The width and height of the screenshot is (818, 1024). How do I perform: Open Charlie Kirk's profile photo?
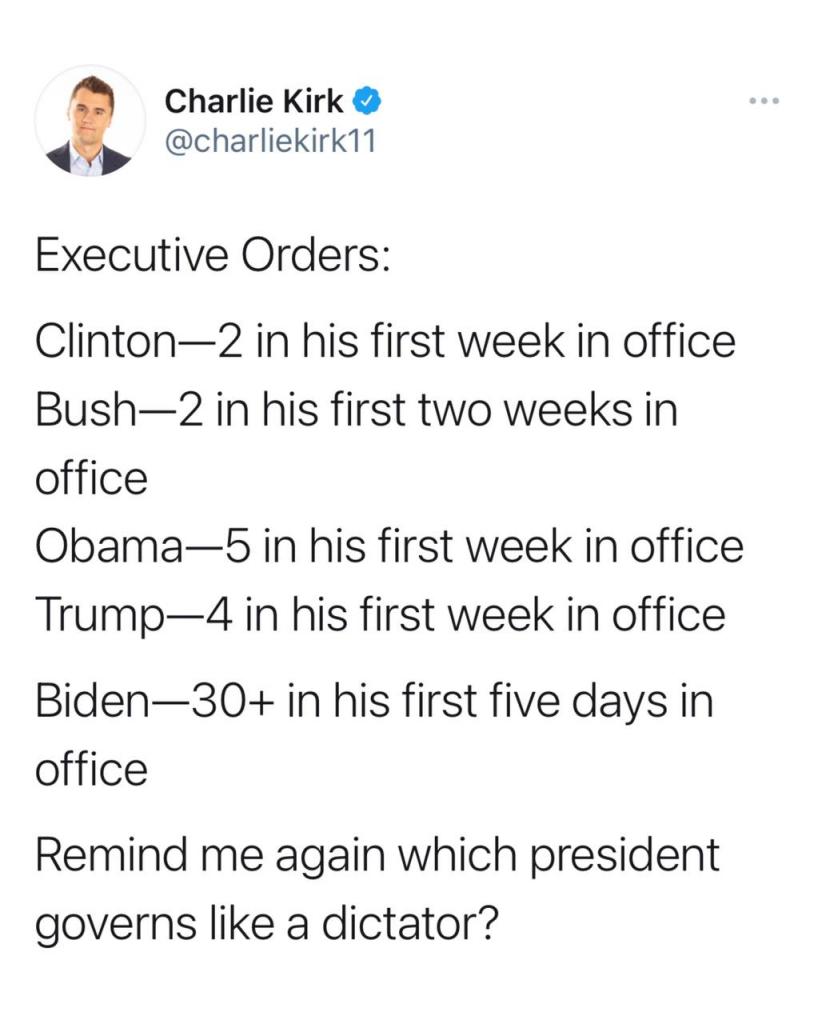coord(90,122)
